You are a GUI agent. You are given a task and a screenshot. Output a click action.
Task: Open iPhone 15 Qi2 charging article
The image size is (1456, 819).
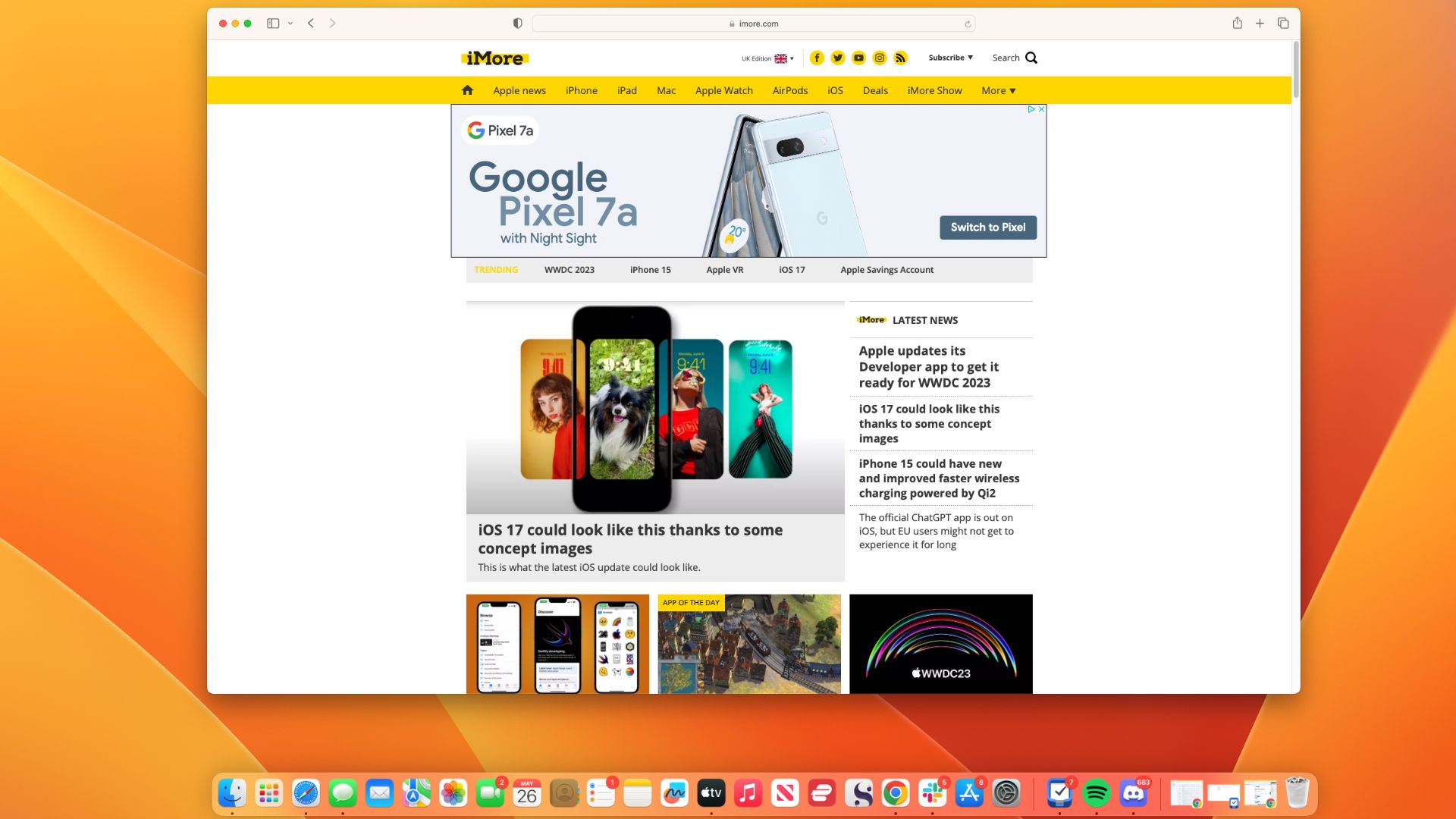click(x=939, y=479)
